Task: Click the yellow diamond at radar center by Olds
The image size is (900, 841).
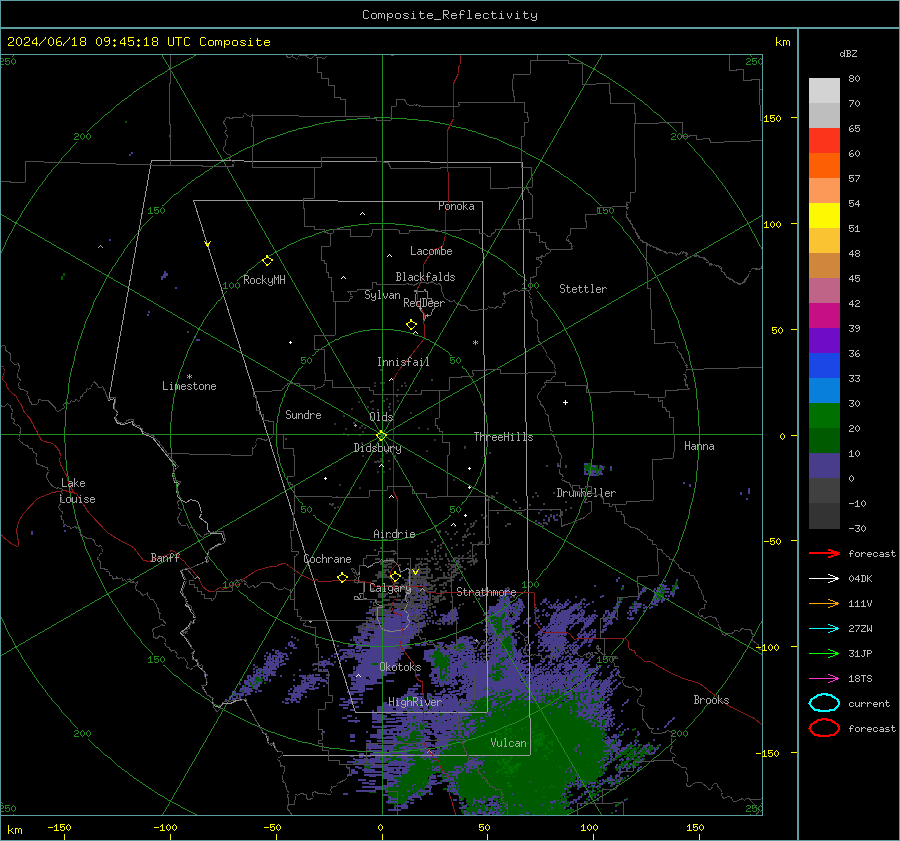Action: [381, 436]
